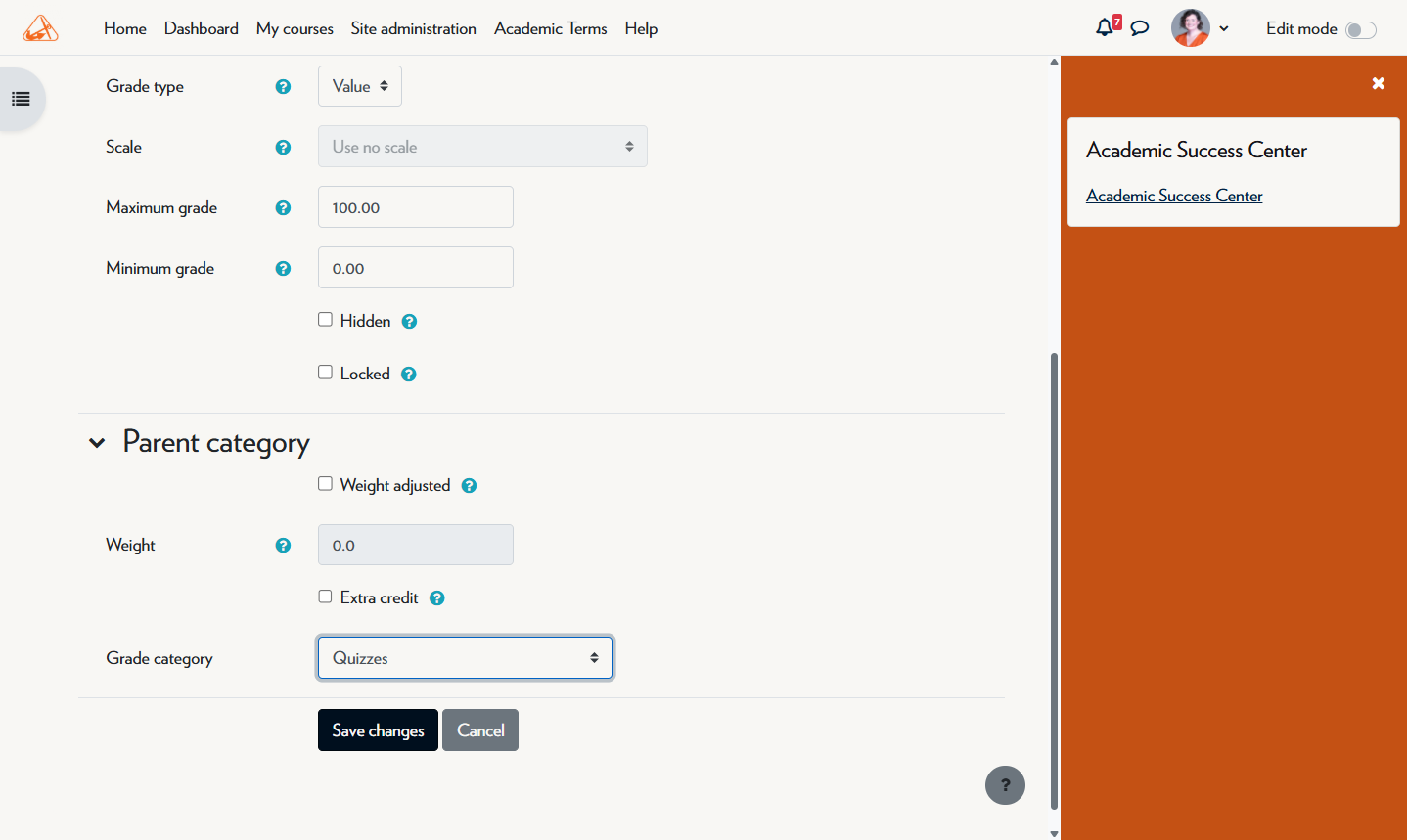This screenshot has height=840, width=1407.
Task: Open help for Weight adjusted
Action: [469, 485]
